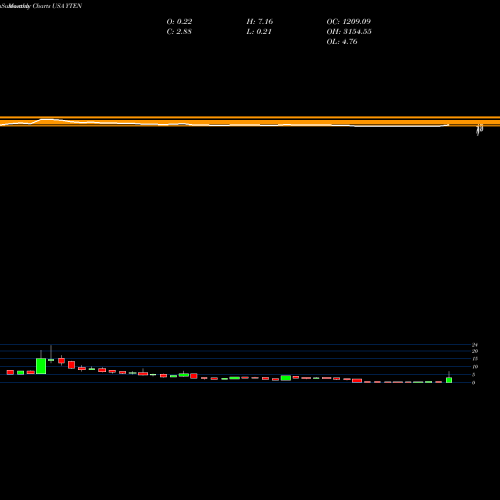
Task: Click the 'OL: 4.76' value
Action: (x=342, y=41)
